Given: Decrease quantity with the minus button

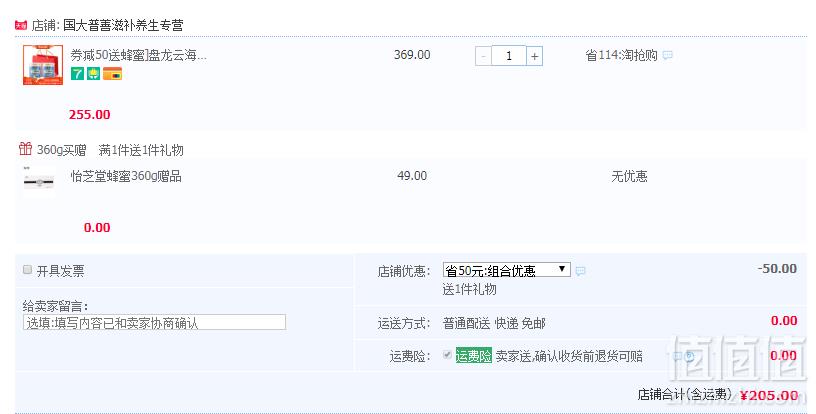Looking at the screenshot, I should point(483,56).
